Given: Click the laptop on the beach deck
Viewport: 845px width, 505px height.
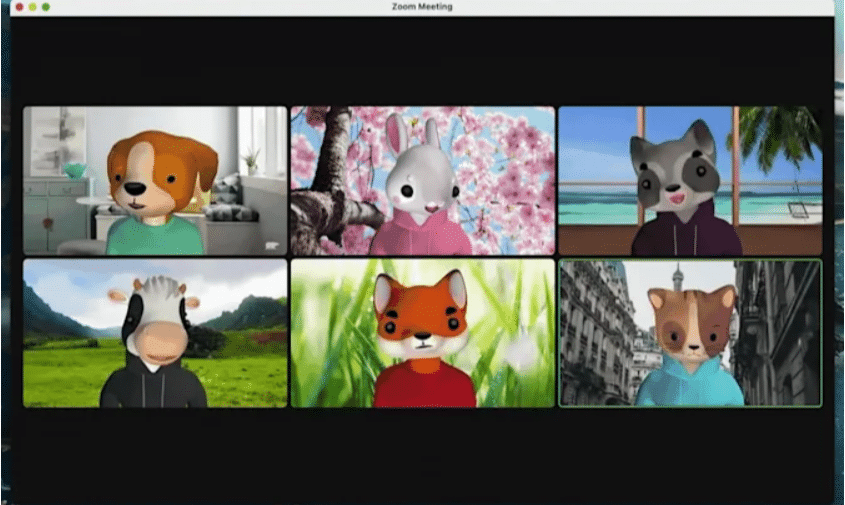Looking at the screenshot, I should coord(798,211).
